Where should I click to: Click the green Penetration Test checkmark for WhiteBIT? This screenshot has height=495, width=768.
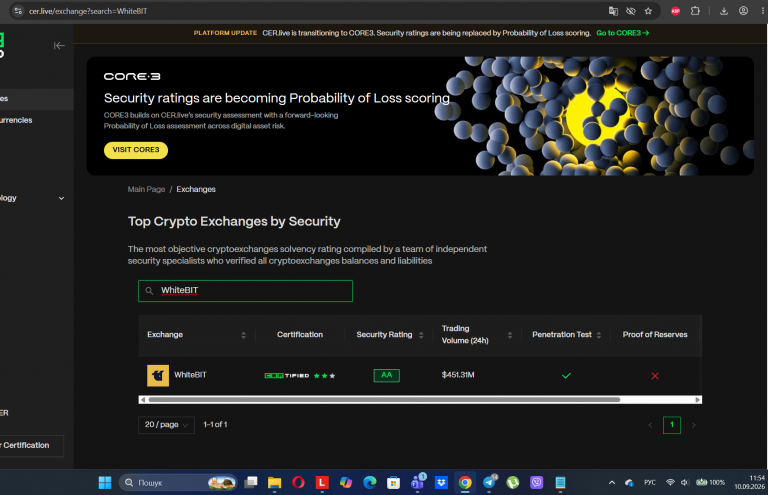click(x=566, y=376)
